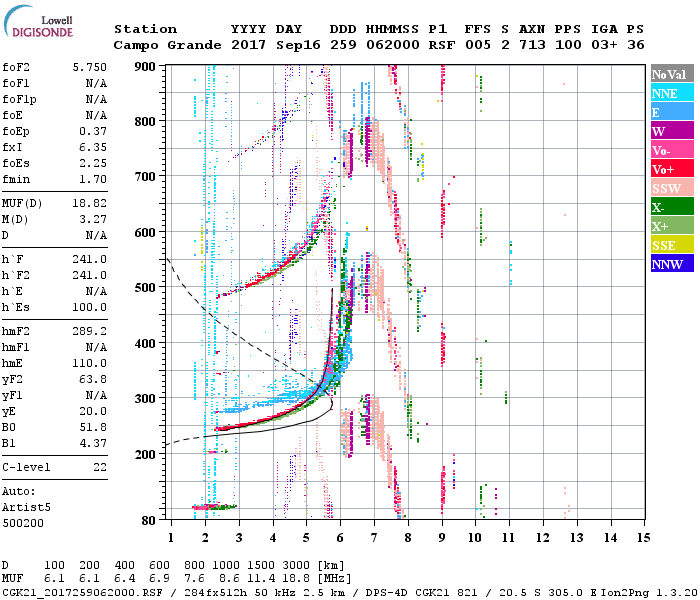Select the SSE yellow legend swatch

pyautogui.click(x=672, y=245)
